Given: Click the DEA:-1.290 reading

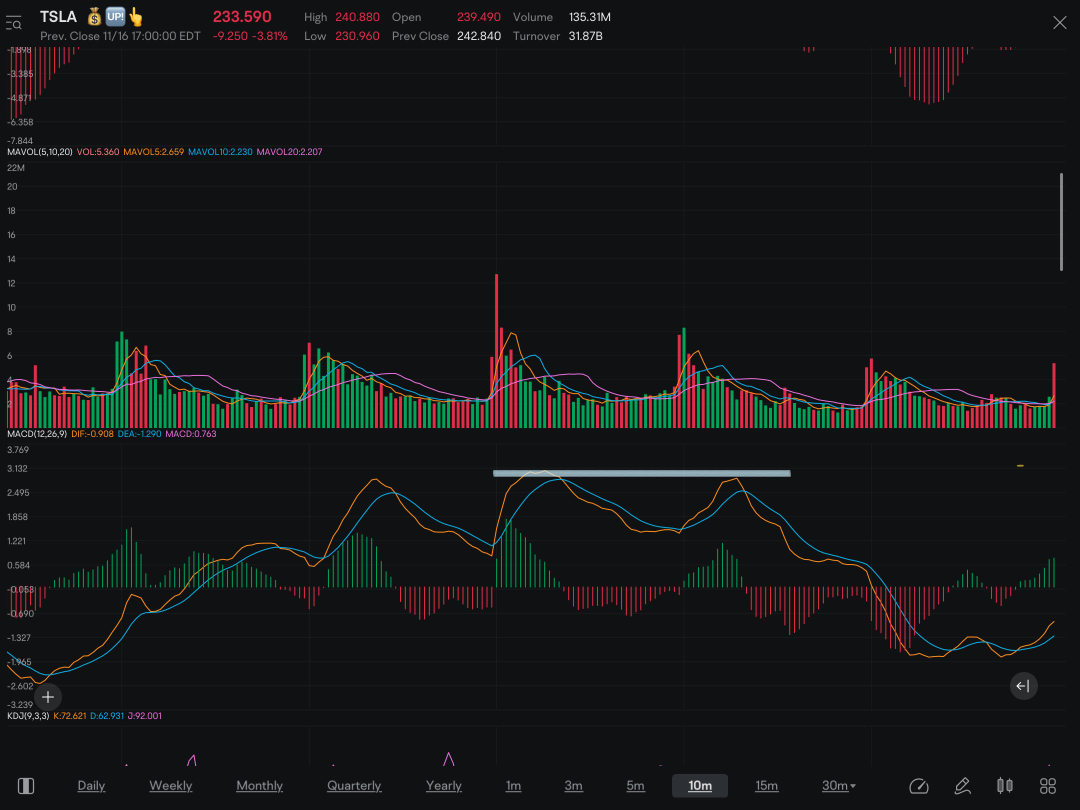Looking at the screenshot, I should pyautogui.click(x=139, y=434).
